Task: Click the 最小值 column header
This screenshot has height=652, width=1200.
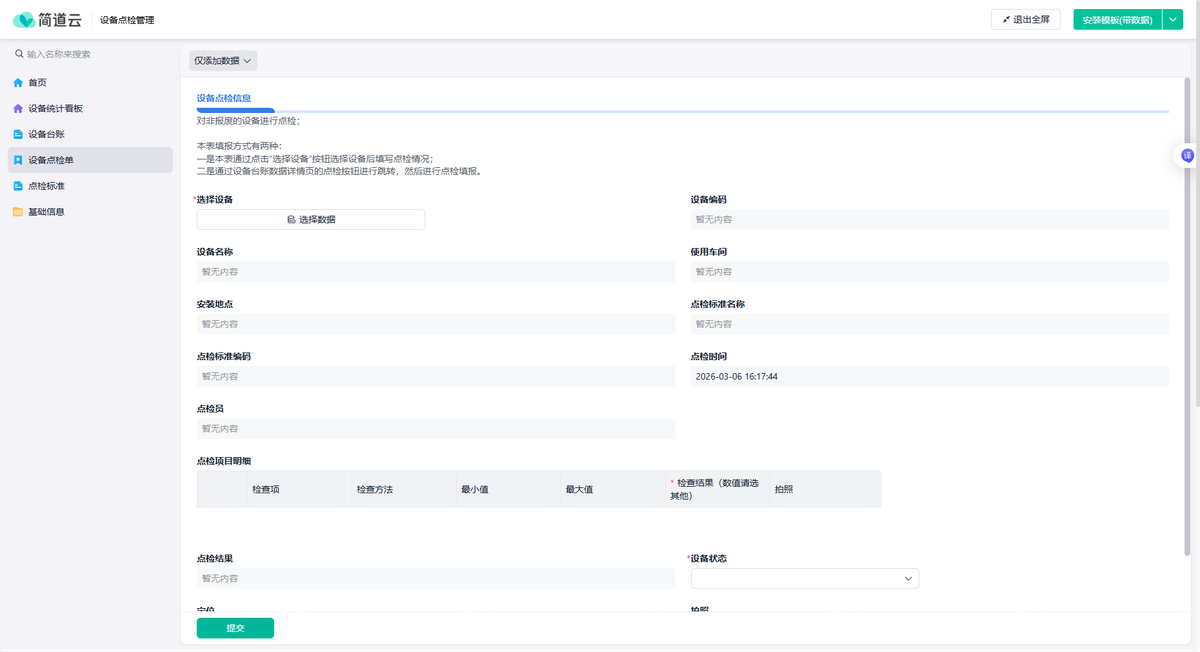Action: [507, 489]
